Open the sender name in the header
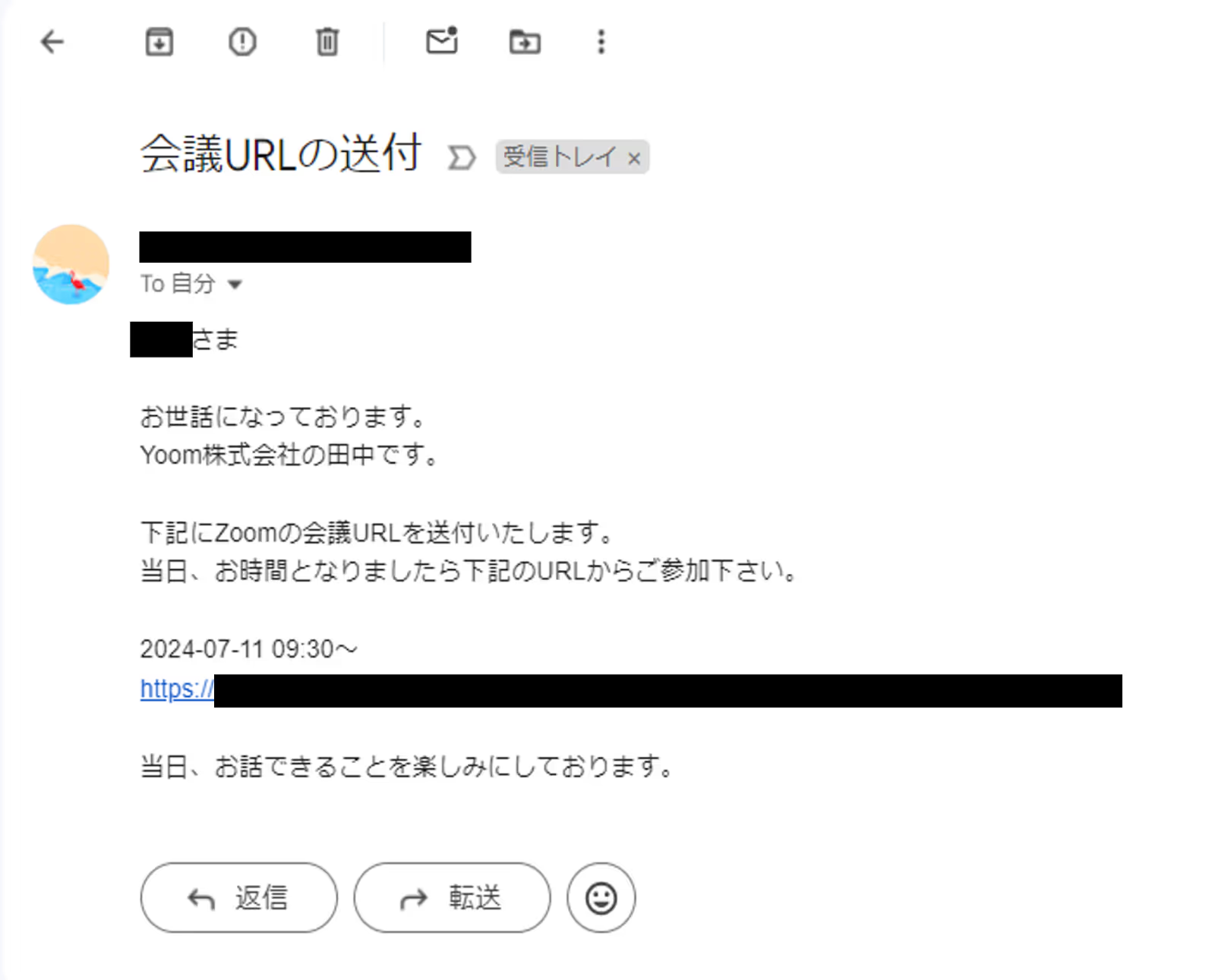 tap(305, 247)
